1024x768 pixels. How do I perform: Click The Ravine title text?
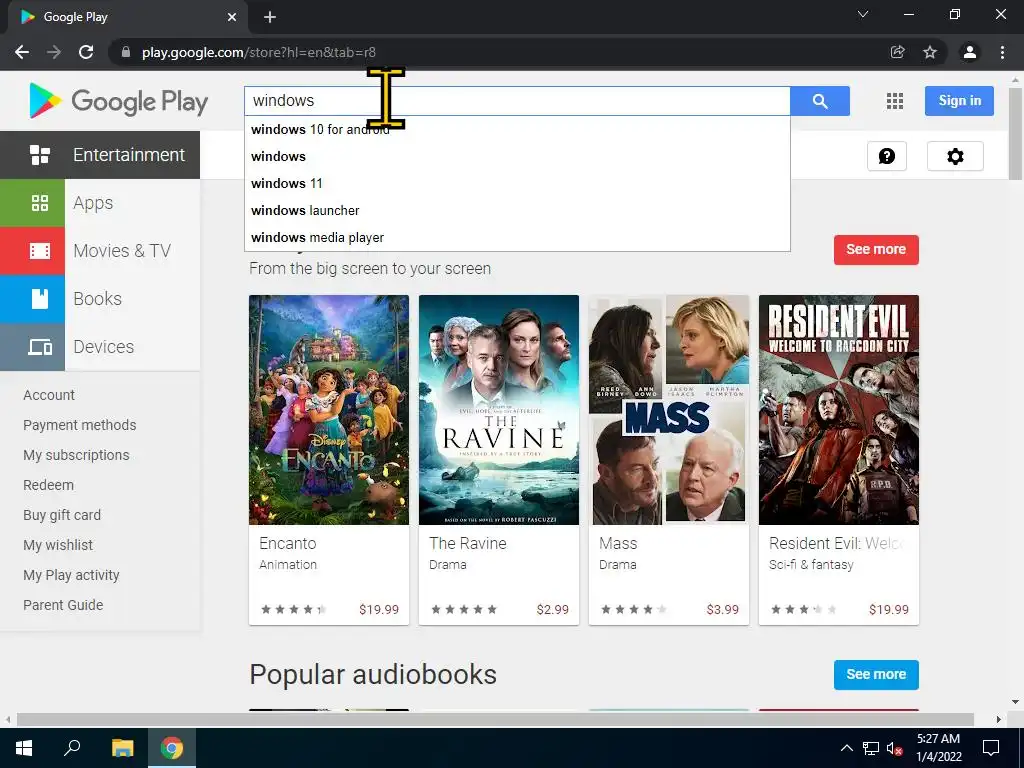pos(468,543)
